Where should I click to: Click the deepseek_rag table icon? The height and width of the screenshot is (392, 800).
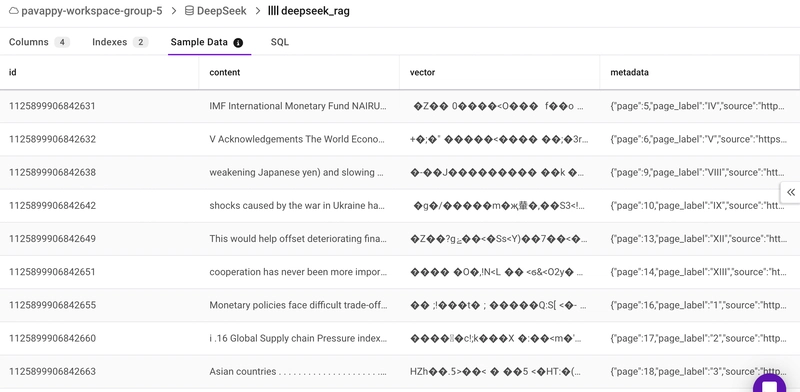pos(273,11)
